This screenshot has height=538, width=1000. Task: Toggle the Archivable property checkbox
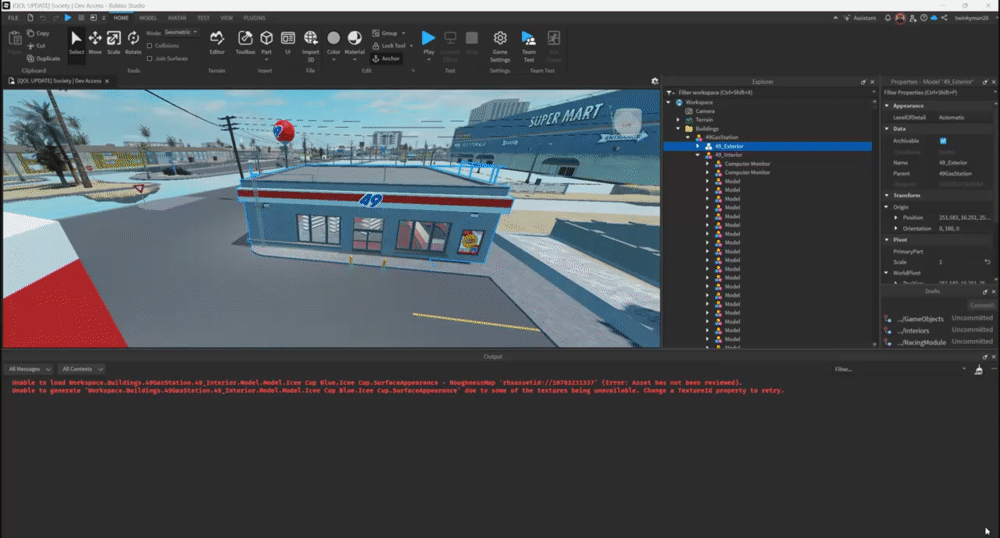pyautogui.click(x=942, y=141)
